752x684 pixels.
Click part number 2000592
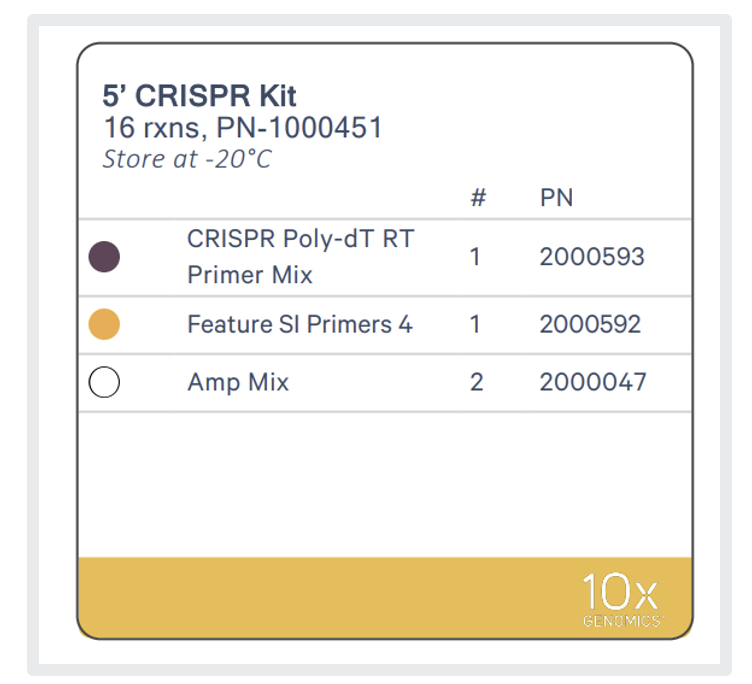590,324
